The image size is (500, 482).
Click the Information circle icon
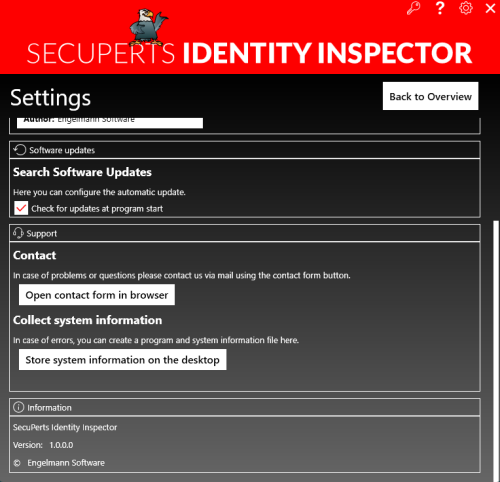[x=19, y=407]
